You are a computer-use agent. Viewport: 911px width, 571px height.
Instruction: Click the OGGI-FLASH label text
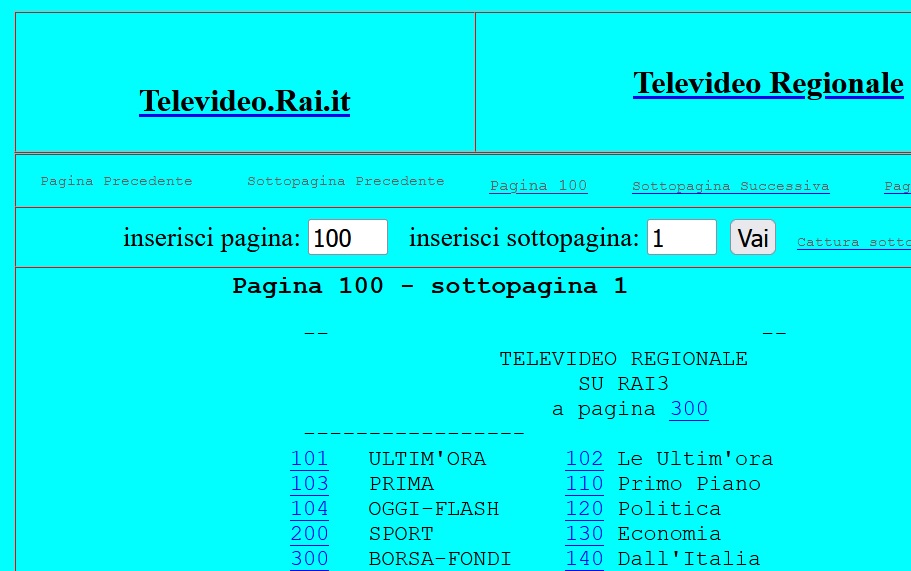pos(433,509)
